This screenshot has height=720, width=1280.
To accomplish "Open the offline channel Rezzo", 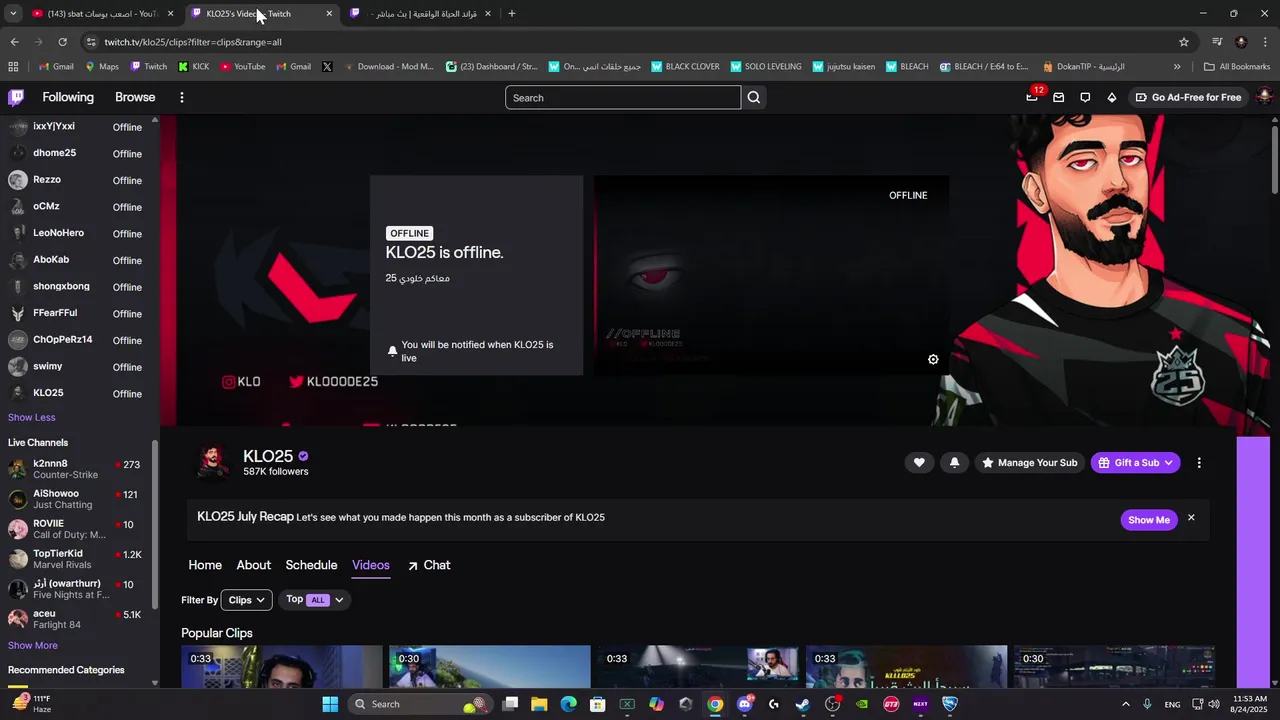I will click(x=78, y=180).
